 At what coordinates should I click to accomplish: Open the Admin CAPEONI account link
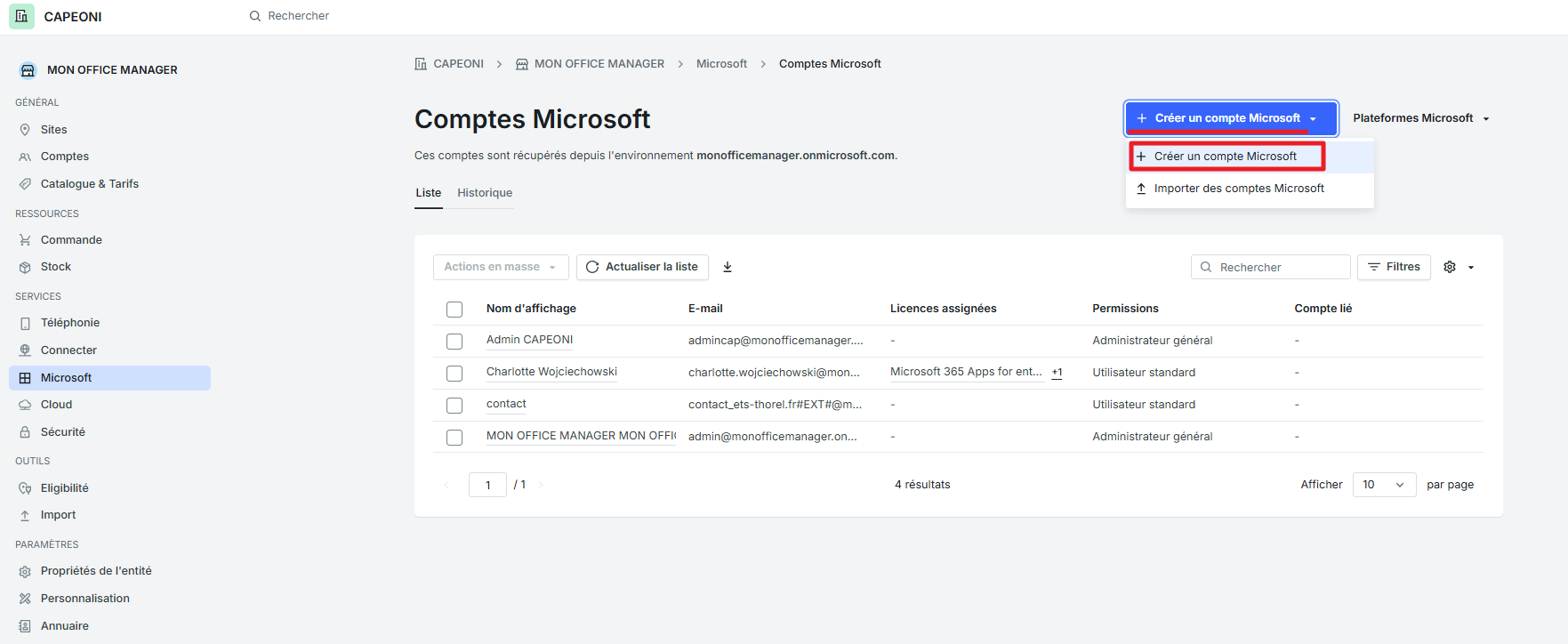[x=529, y=340]
